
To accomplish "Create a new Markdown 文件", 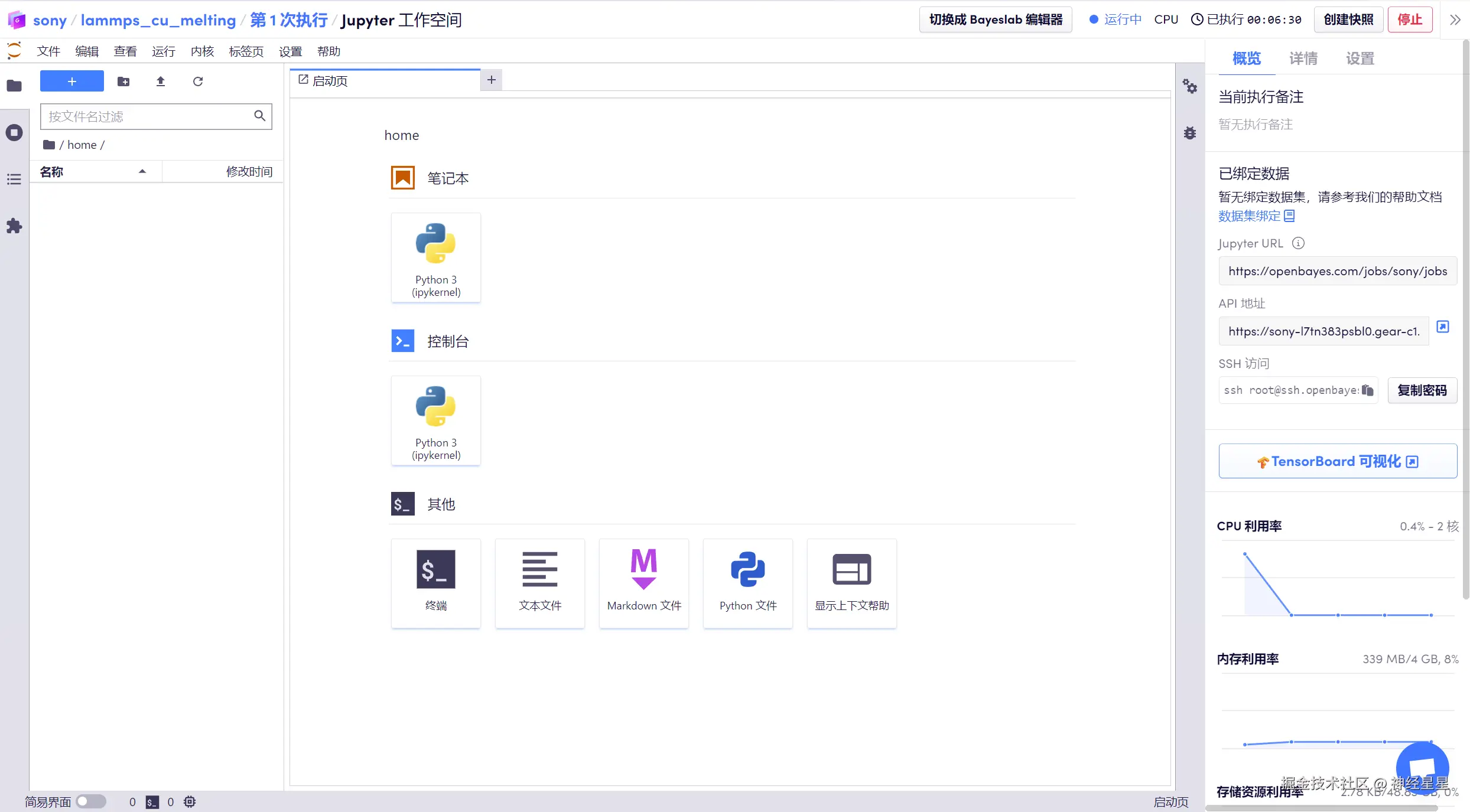I will pyautogui.click(x=643, y=582).
